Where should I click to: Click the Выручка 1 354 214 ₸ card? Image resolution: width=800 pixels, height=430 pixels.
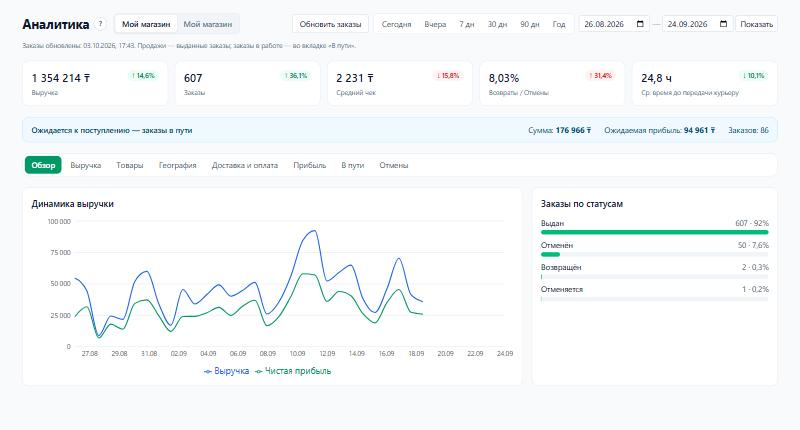pyautogui.click(x=95, y=84)
